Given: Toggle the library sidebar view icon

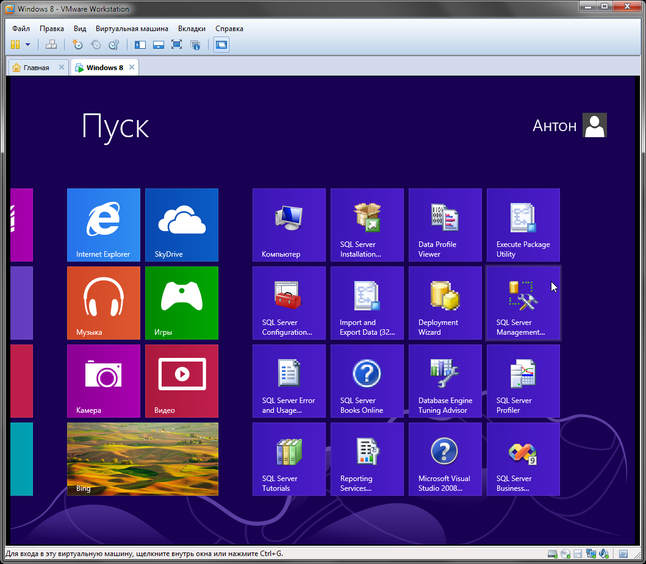Looking at the screenshot, I should (140, 44).
